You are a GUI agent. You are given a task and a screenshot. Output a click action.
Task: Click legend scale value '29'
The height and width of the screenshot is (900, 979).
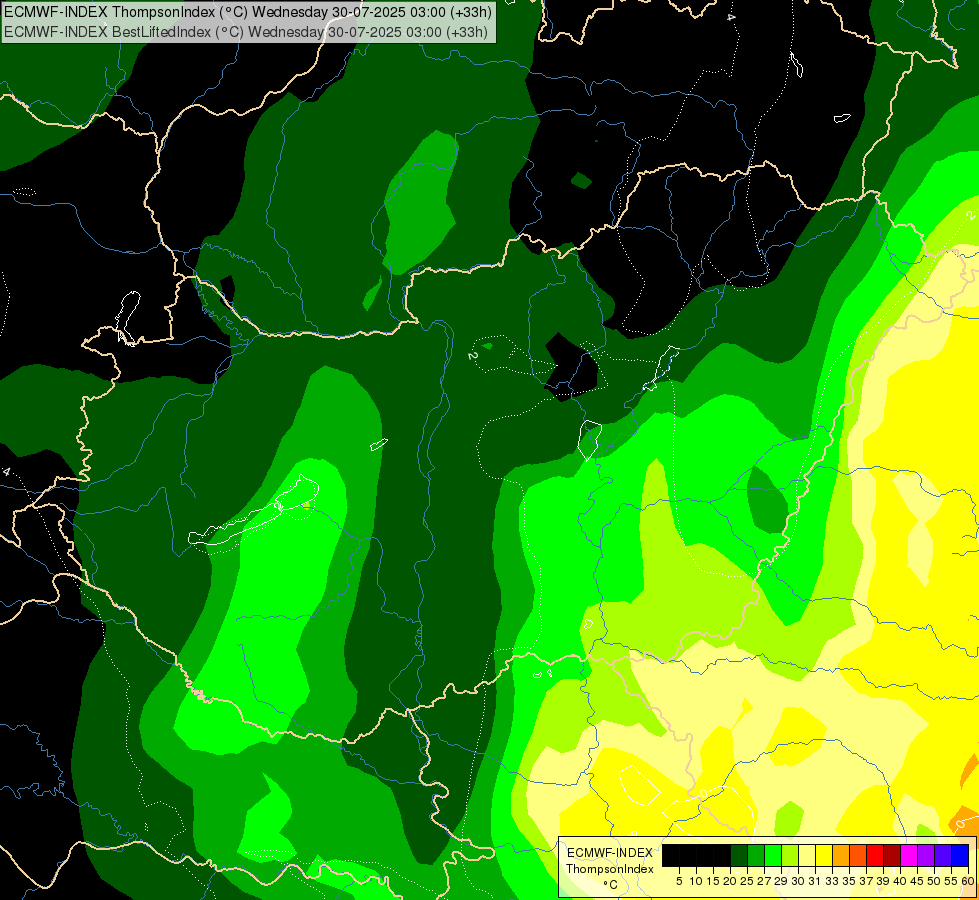pyautogui.click(x=781, y=881)
